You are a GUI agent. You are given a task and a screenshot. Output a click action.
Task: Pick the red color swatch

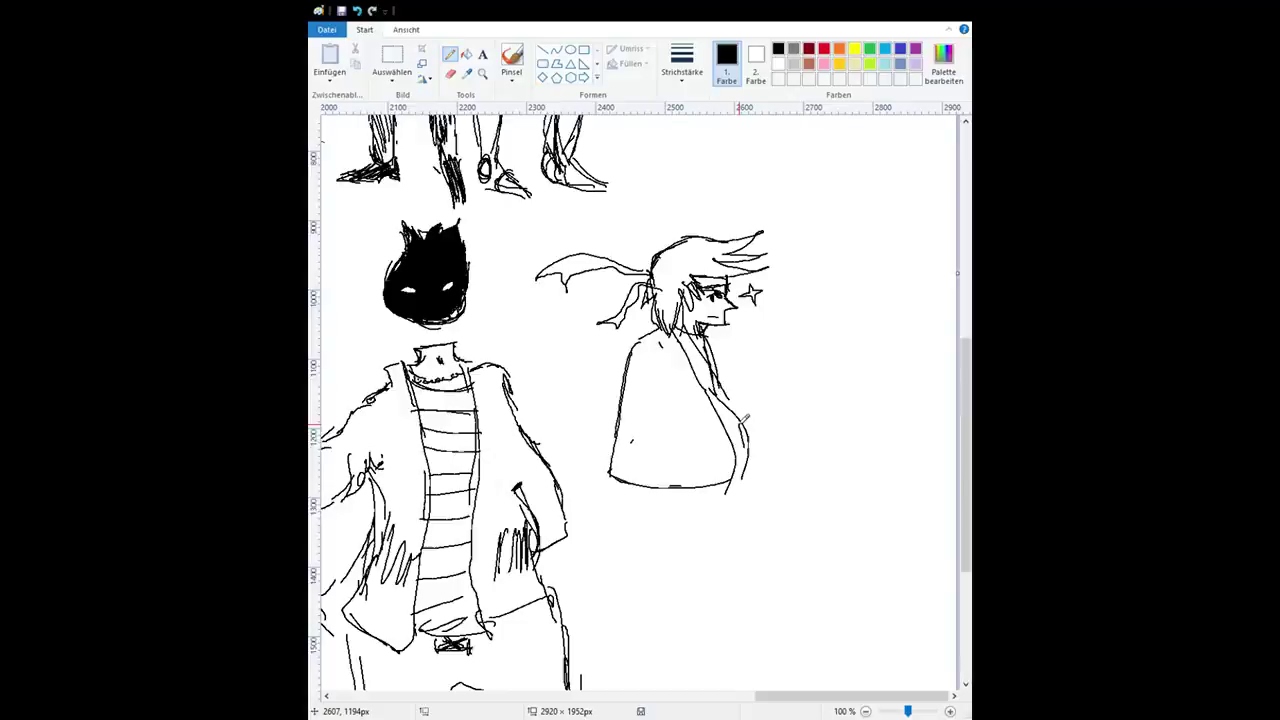[823, 48]
